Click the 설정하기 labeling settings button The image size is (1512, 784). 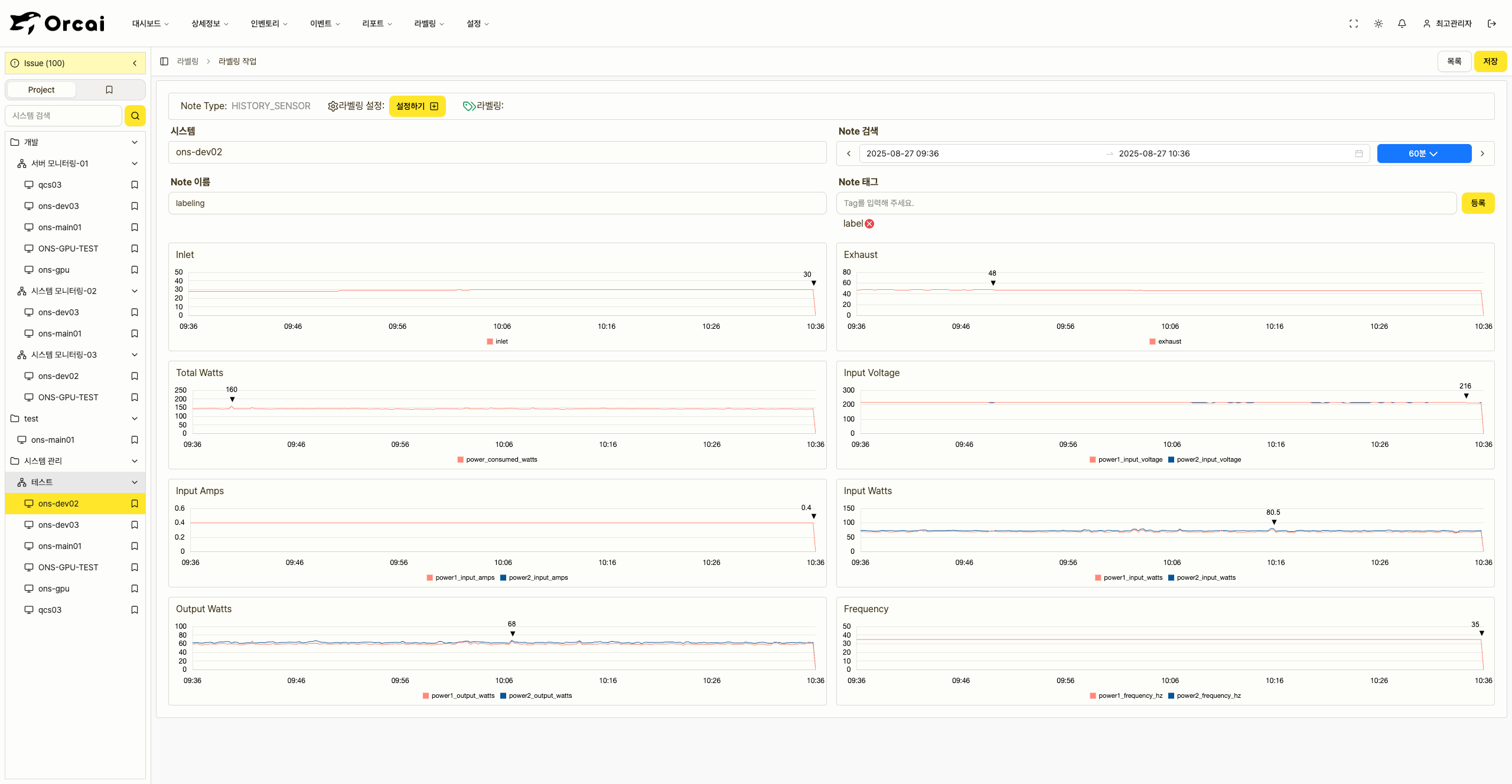pyautogui.click(x=417, y=106)
